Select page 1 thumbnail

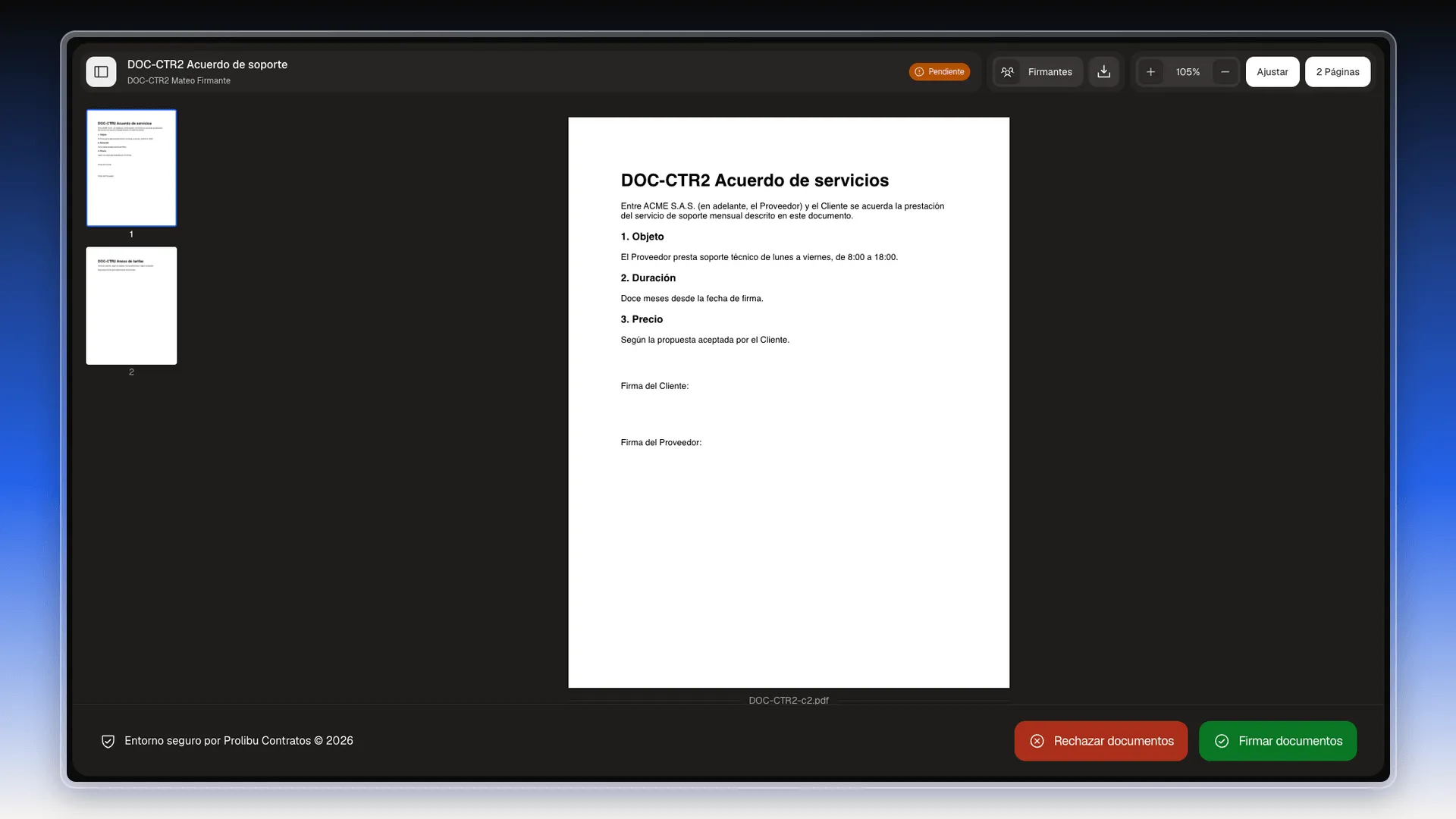point(131,168)
